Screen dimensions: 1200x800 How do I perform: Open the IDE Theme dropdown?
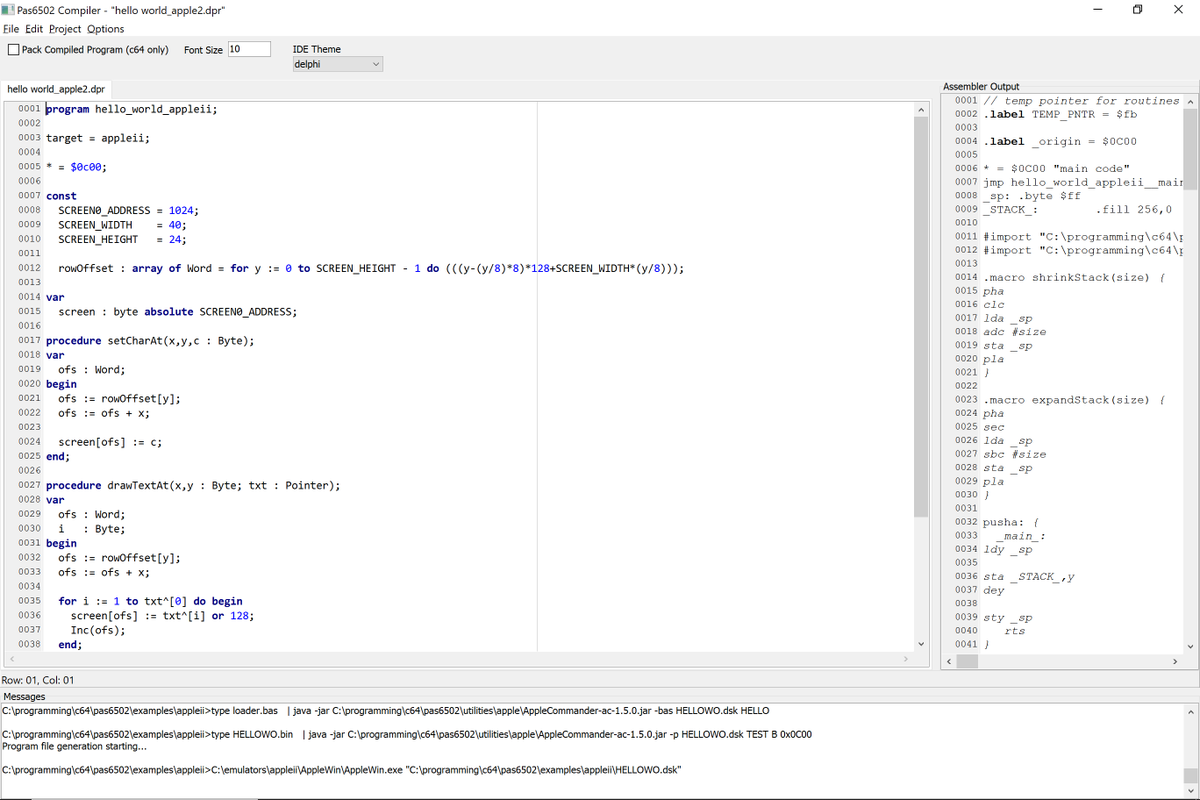click(x=337, y=64)
